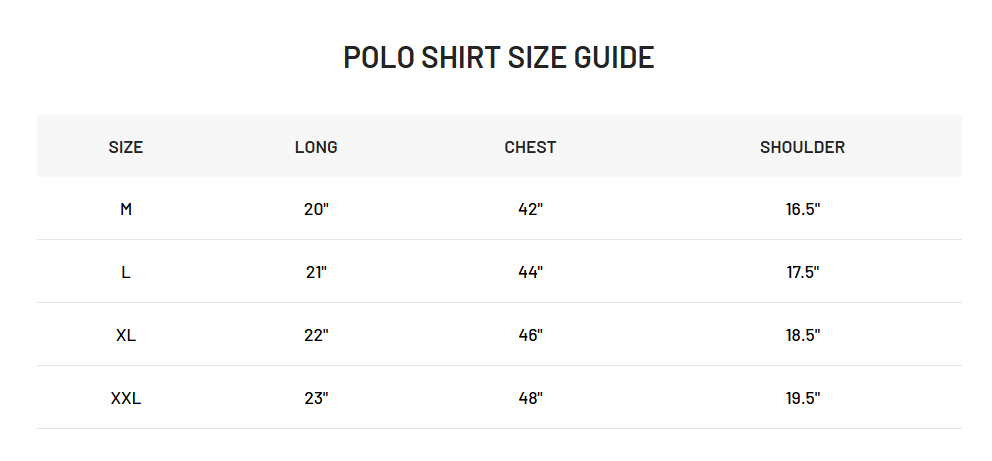This screenshot has width=992, height=461.
Task: Click the 44" chest measurement
Action: coord(531,272)
